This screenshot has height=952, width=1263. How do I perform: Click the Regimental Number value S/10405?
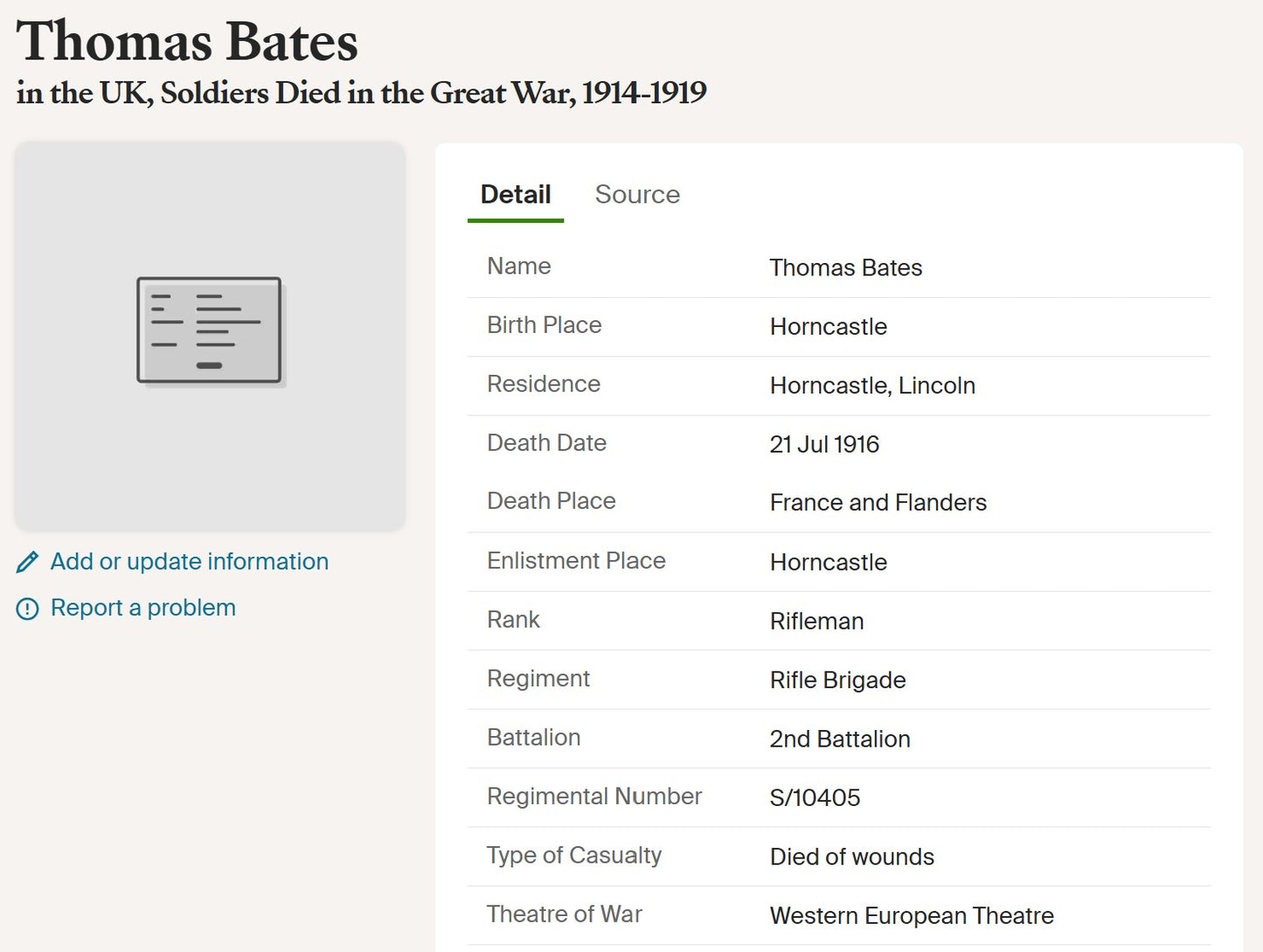(x=815, y=797)
